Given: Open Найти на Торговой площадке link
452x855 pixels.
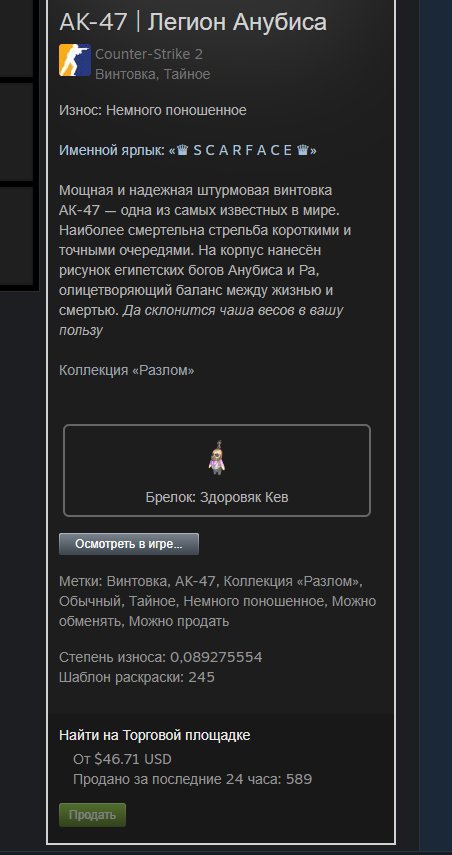Looking at the screenshot, I should pyautogui.click(x=155, y=735).
